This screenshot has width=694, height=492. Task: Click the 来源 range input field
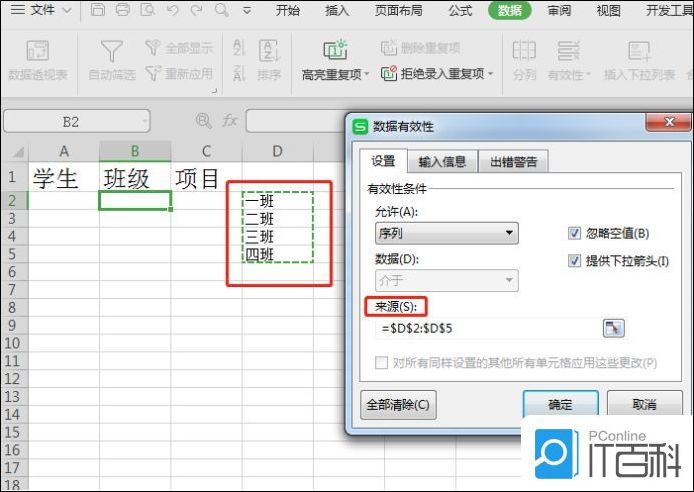[487, 328]
